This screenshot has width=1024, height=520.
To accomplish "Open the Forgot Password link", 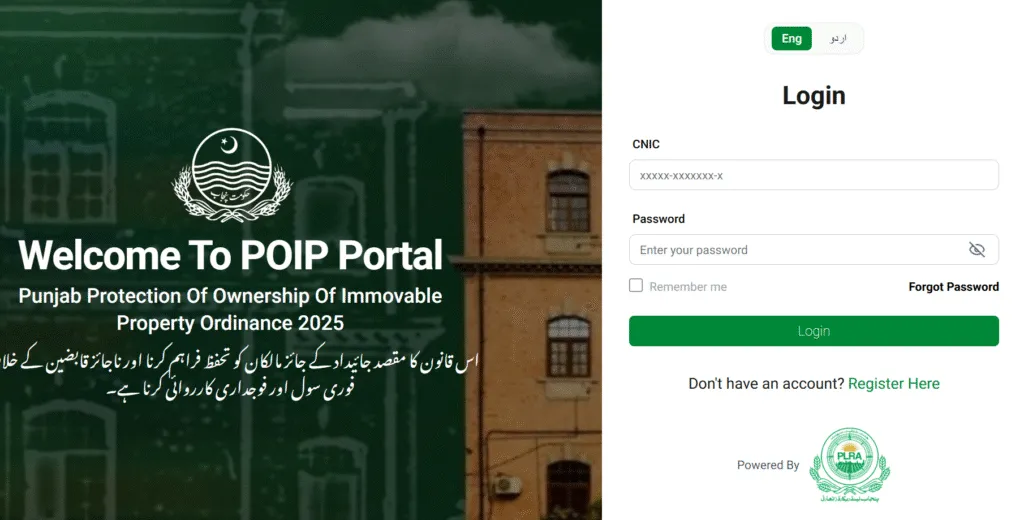I will 953,287.
